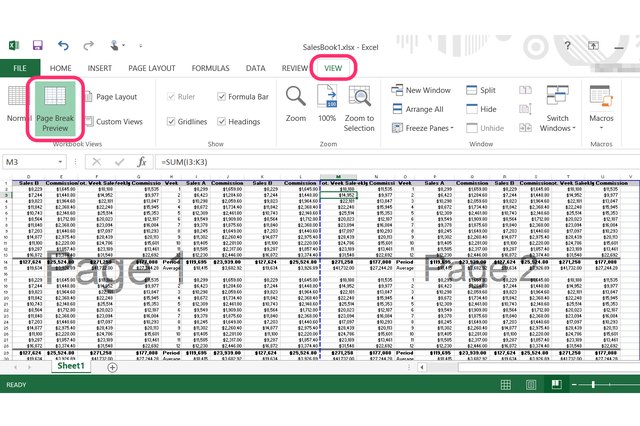This screenshot has height=426, width=640.
Task: Open Ribbon Display Options
Action: 593,46
